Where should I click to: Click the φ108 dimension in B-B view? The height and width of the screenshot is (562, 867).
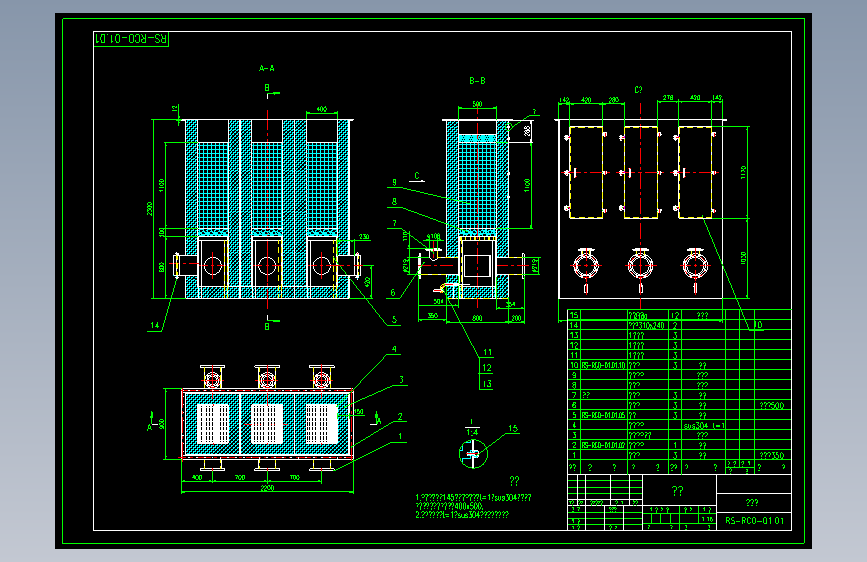click(434, 237)
